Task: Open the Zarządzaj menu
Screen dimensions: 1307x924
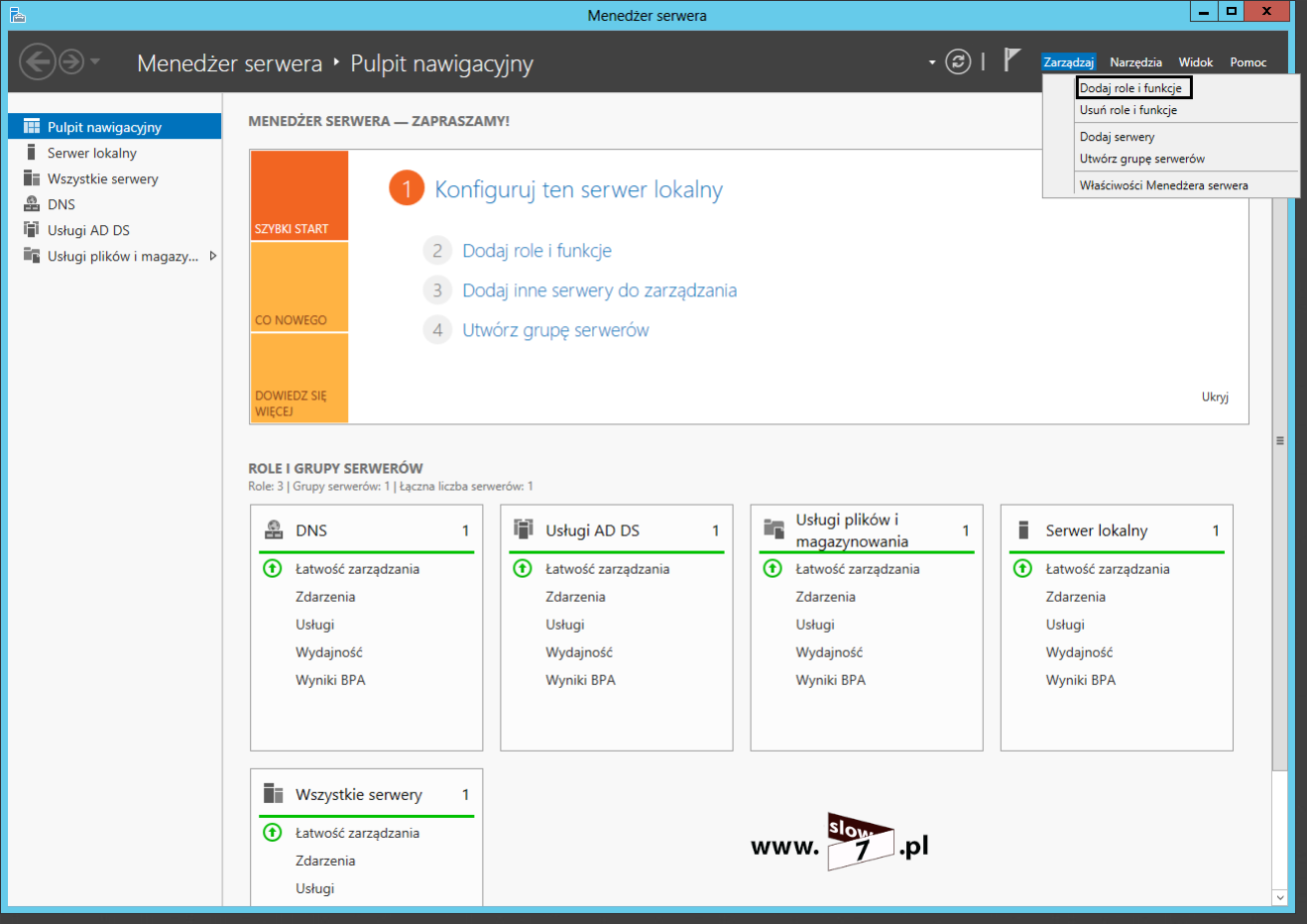Action: tap(1068, 61)
